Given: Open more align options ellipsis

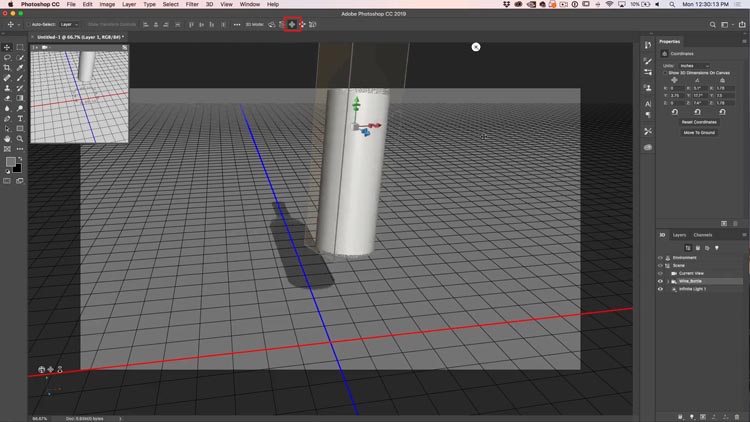Looking at the screenshot, I should [x=237, y=24].
